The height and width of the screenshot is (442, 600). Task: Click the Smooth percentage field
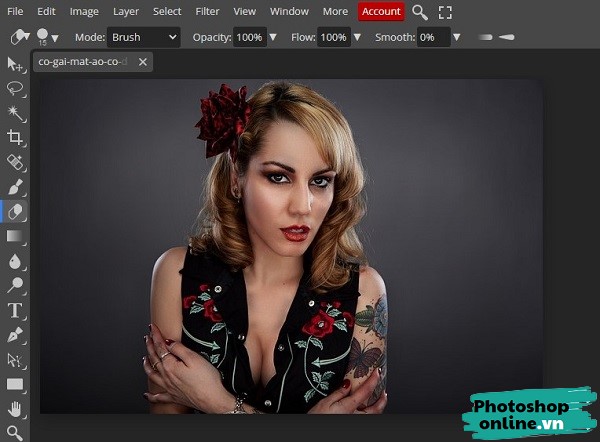click(x=432, y=37)
